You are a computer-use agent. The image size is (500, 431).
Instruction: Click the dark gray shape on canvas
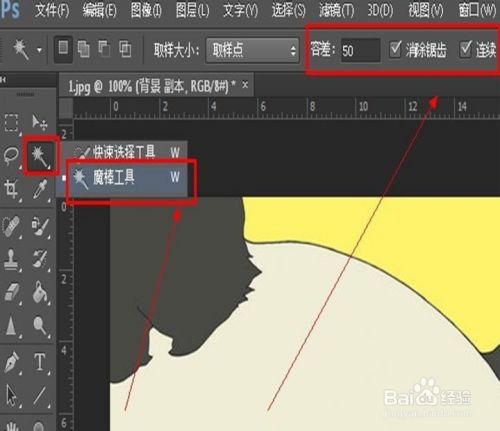pos(183,267)
